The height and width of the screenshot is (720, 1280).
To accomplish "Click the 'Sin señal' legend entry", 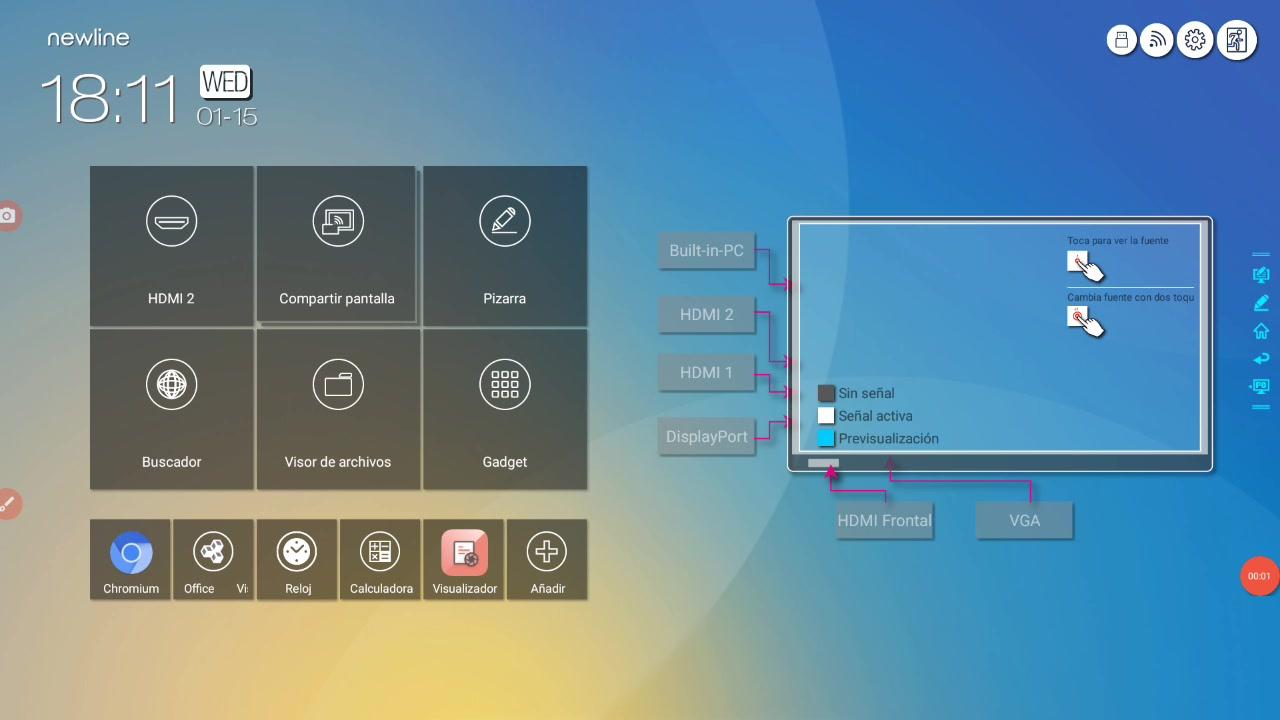I will coord(856,393).
